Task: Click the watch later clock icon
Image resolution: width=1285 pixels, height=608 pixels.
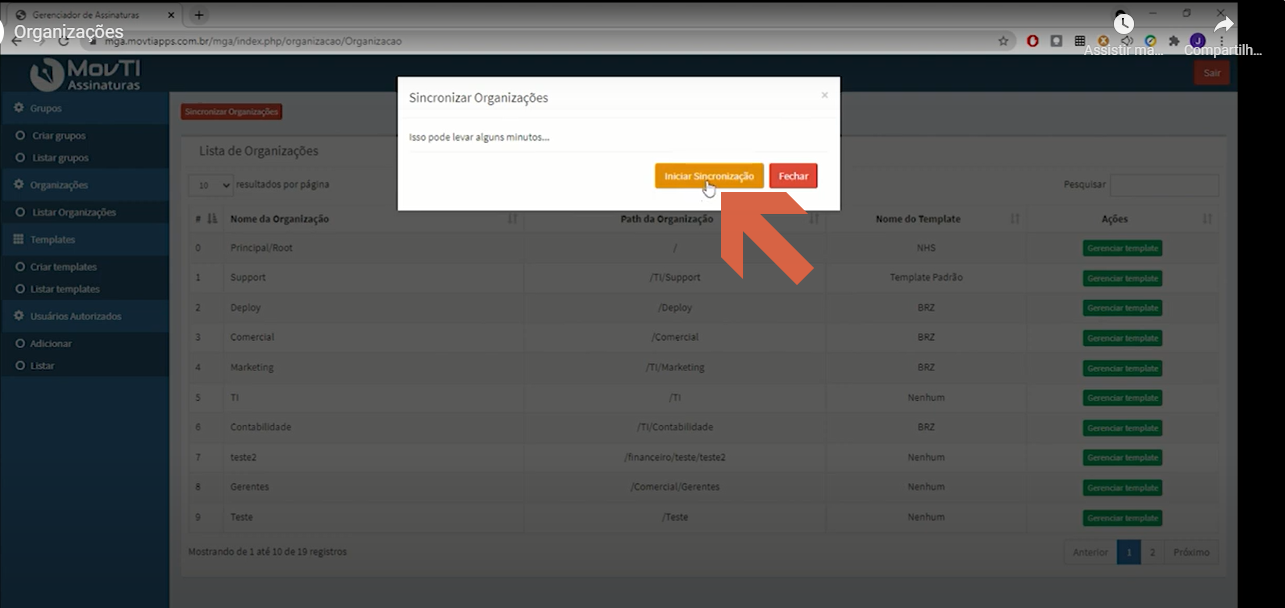Action: pos(1124,24)
